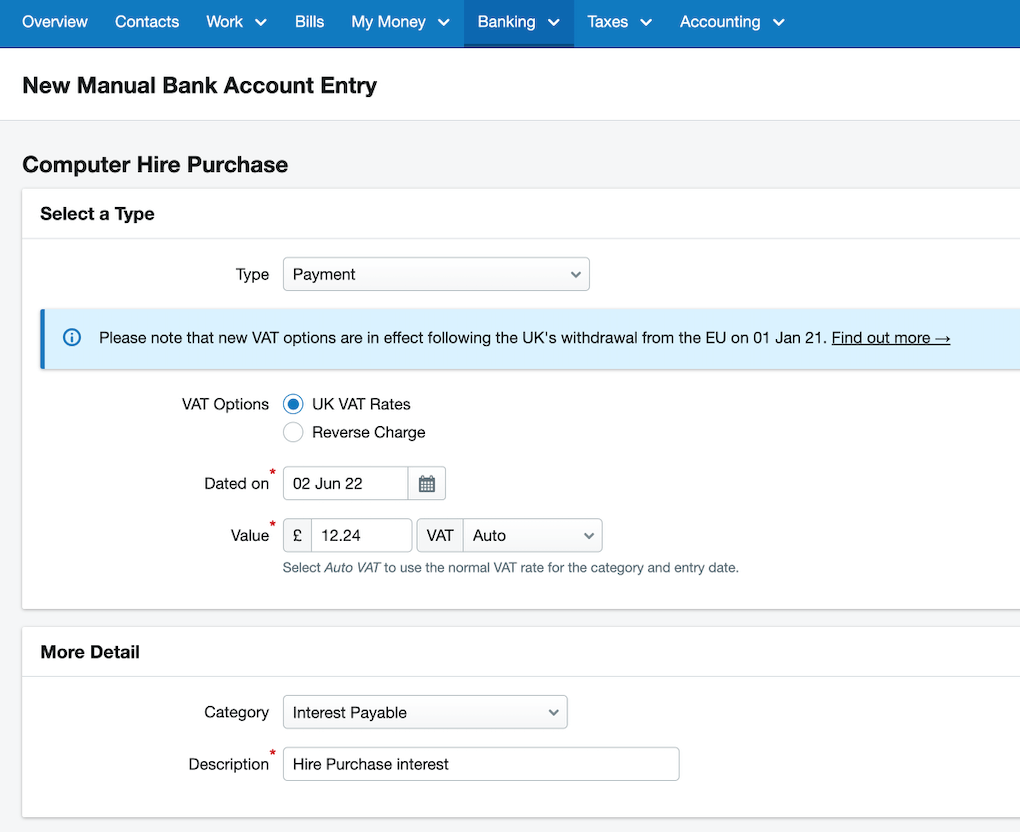The width and height of the screenshot is (1020, 832).
Task: Open the Type dropdown showing Payment
Action: [436, 273]
